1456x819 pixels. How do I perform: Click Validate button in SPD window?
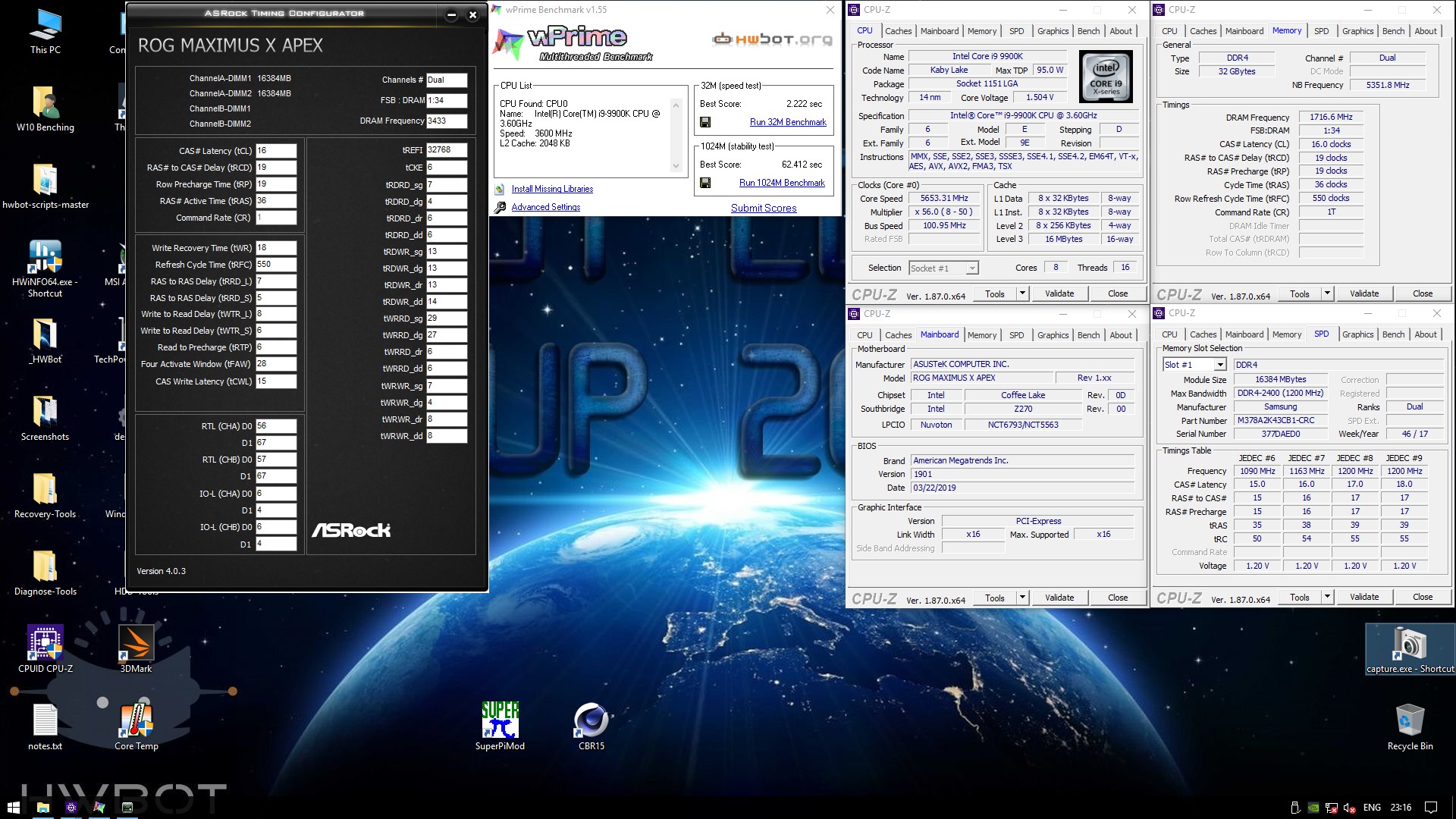click(1364, 598)
